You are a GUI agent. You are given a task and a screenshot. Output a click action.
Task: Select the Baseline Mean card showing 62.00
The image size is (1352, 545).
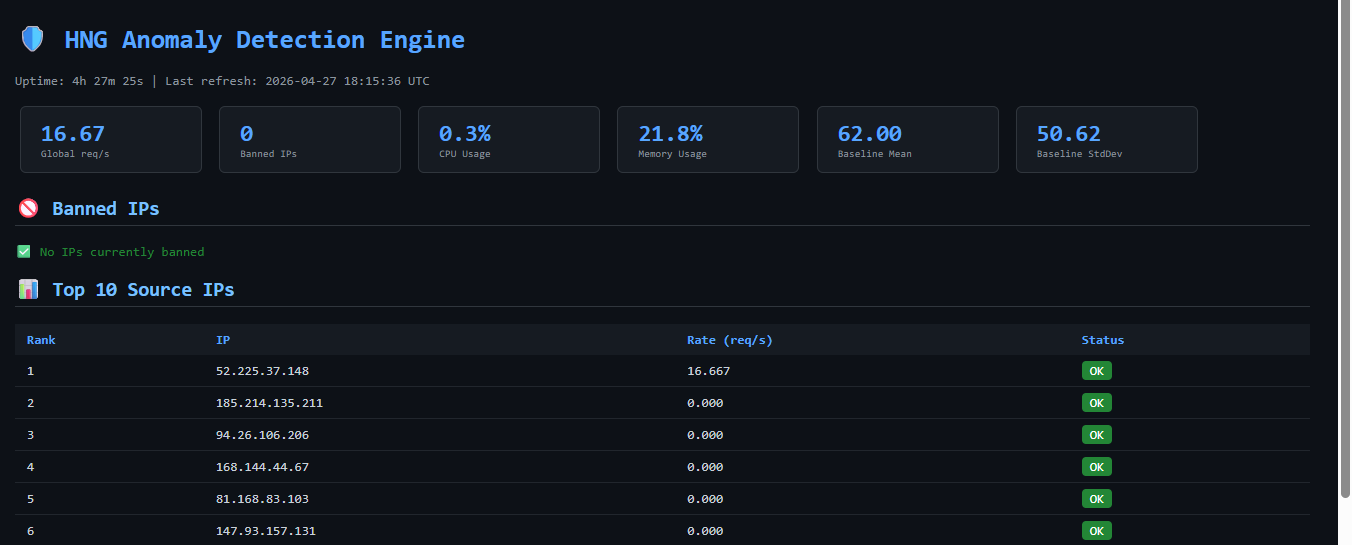tap(908, 140)
